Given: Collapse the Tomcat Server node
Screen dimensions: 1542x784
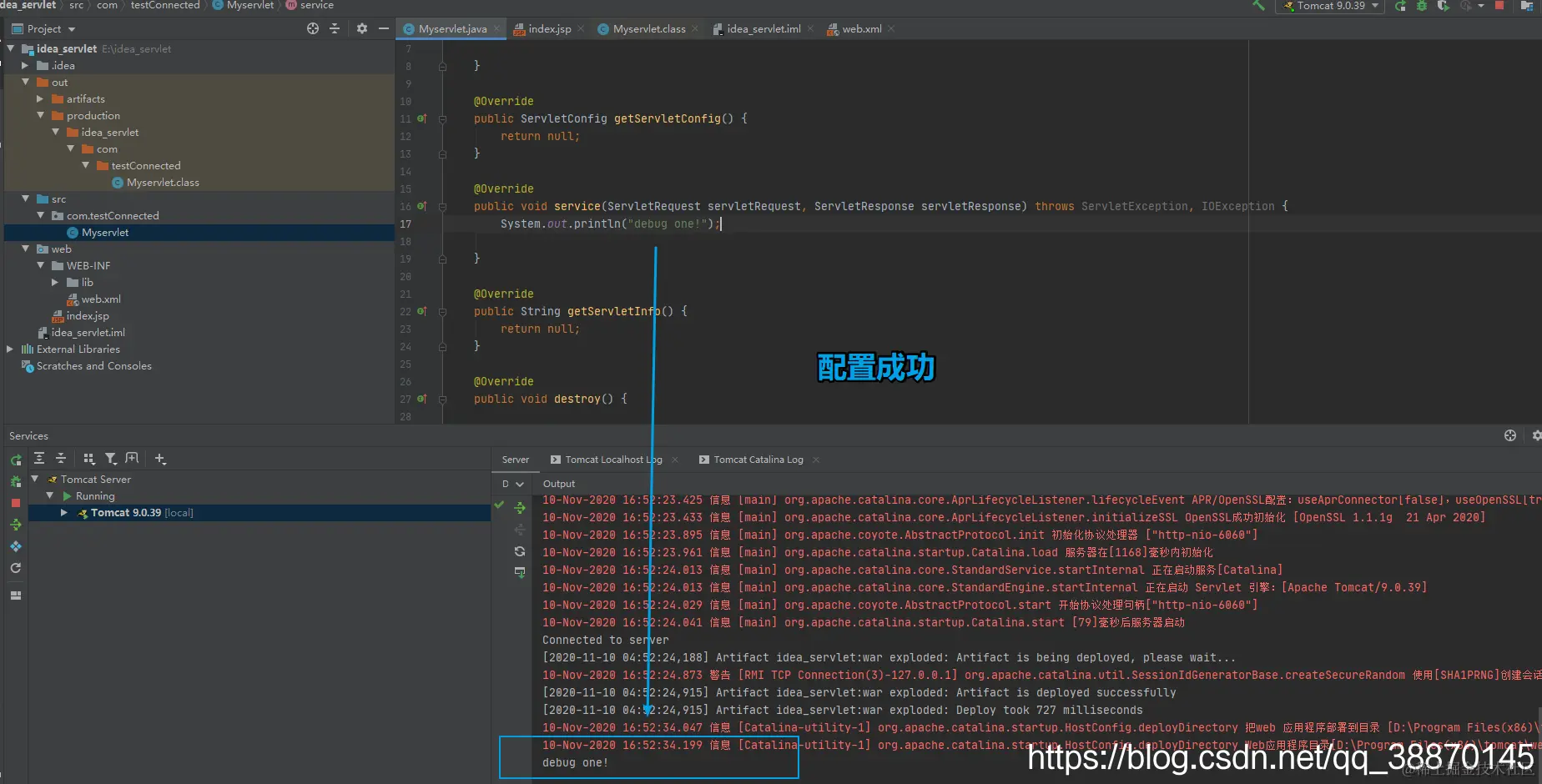Looking at the screenshot, I should 35,479.
